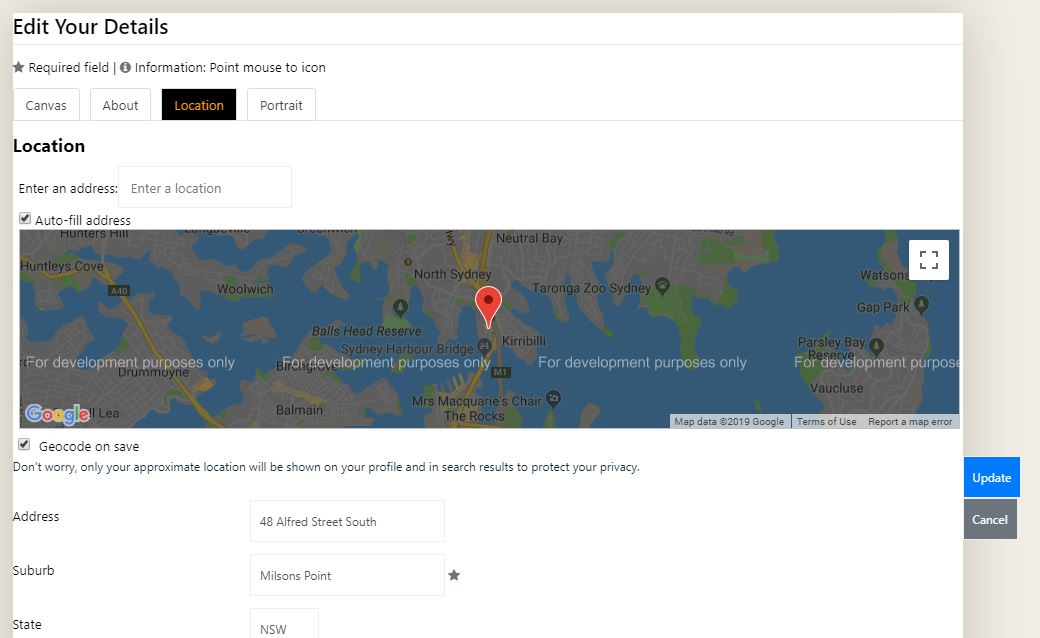Click the Kirribilli map label
Screen dimensions: 1040x638
click(x=524, y=341)
